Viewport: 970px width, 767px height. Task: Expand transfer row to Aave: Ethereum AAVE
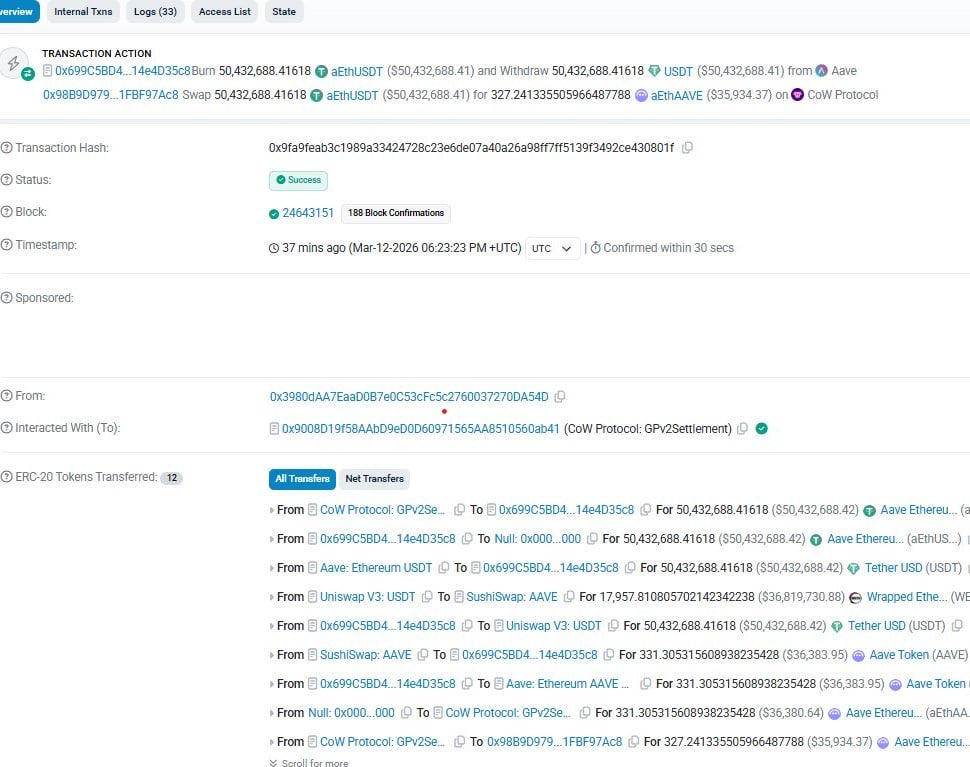click(272, 684)
